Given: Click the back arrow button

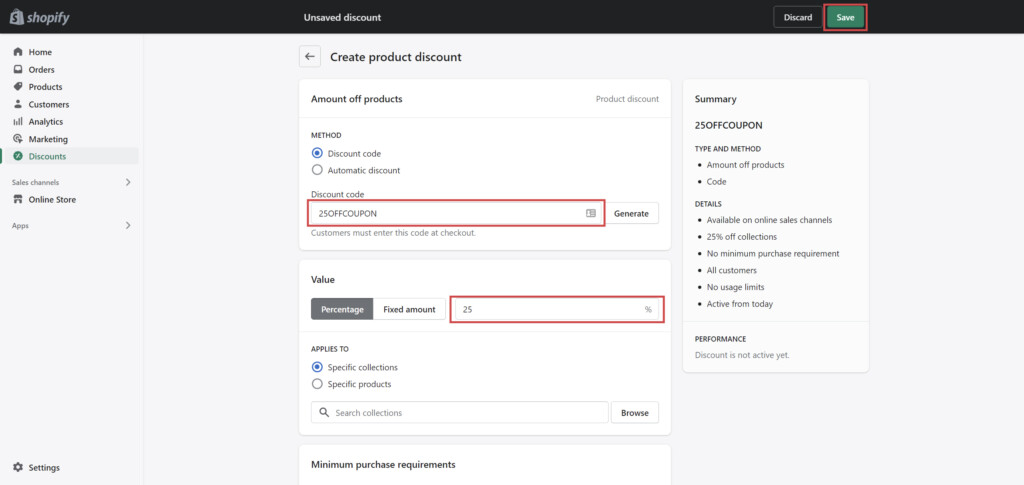Looking at the screenshot, I should pyautogui.click(x=310, y=57).
